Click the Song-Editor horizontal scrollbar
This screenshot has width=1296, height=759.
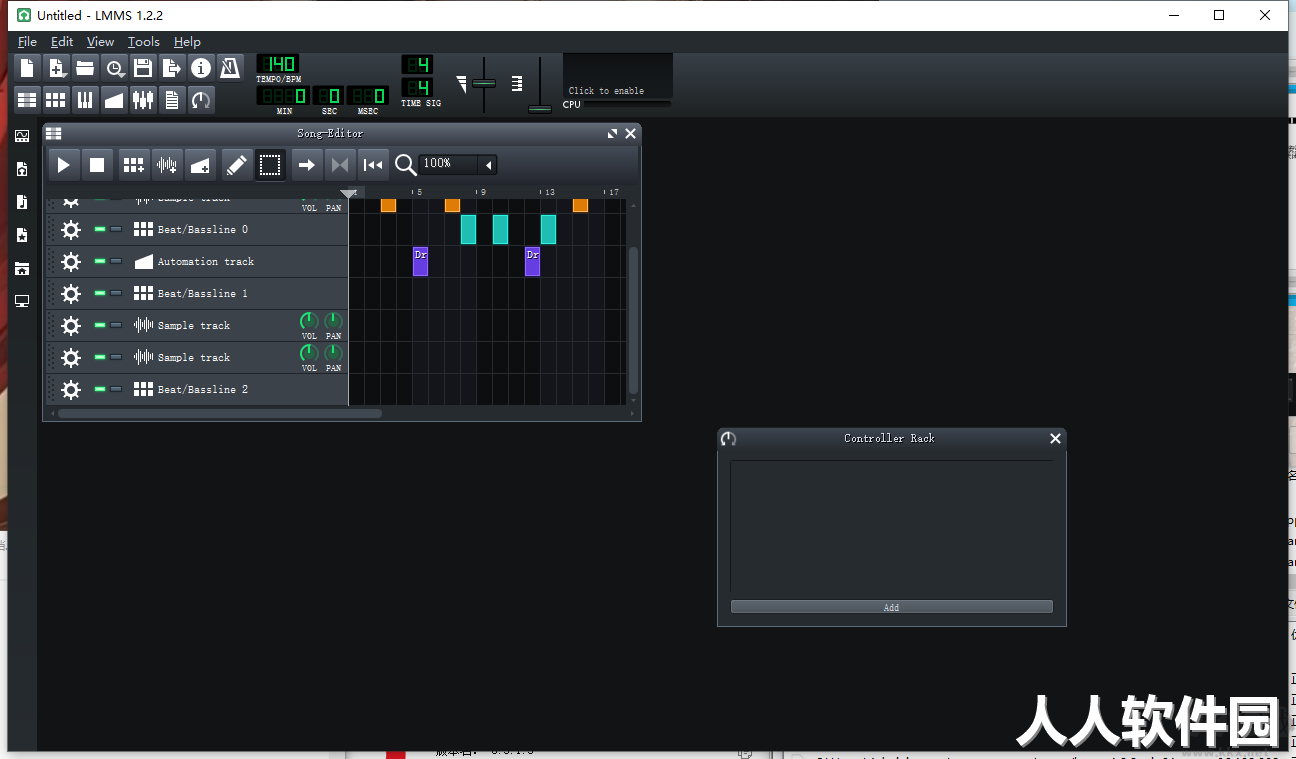click(x=220, y=413)
